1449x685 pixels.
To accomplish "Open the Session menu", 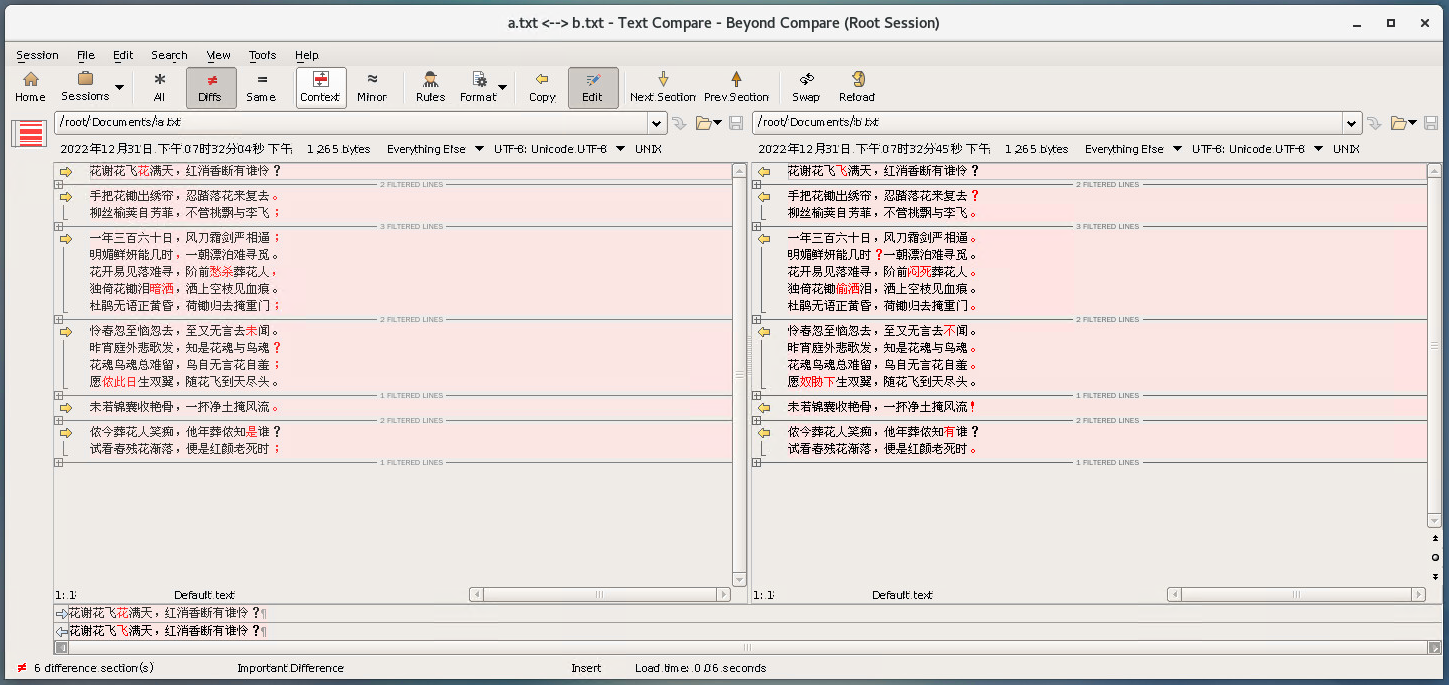I will click(x=37, y=55).
